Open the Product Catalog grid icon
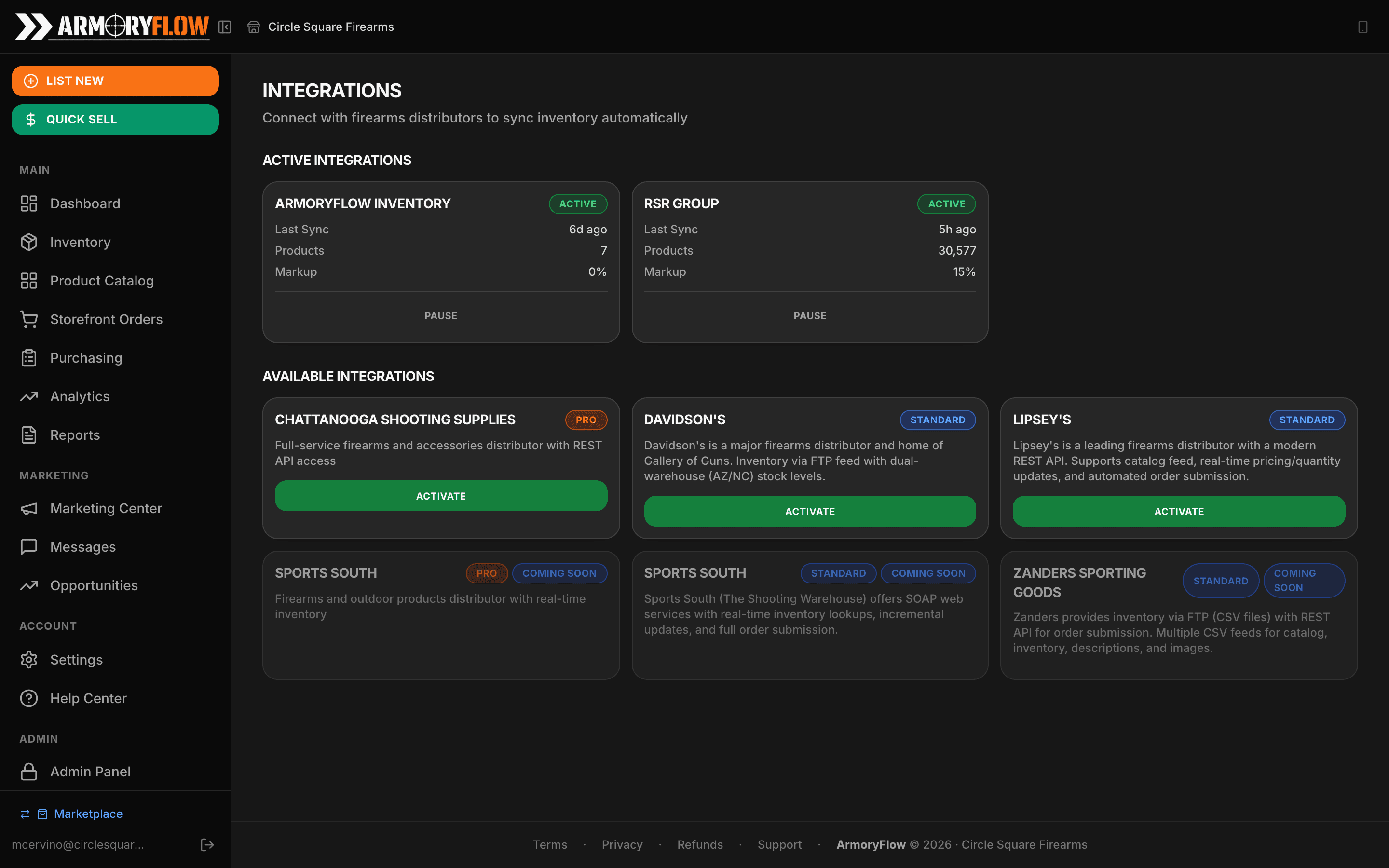 click(29, 280)
